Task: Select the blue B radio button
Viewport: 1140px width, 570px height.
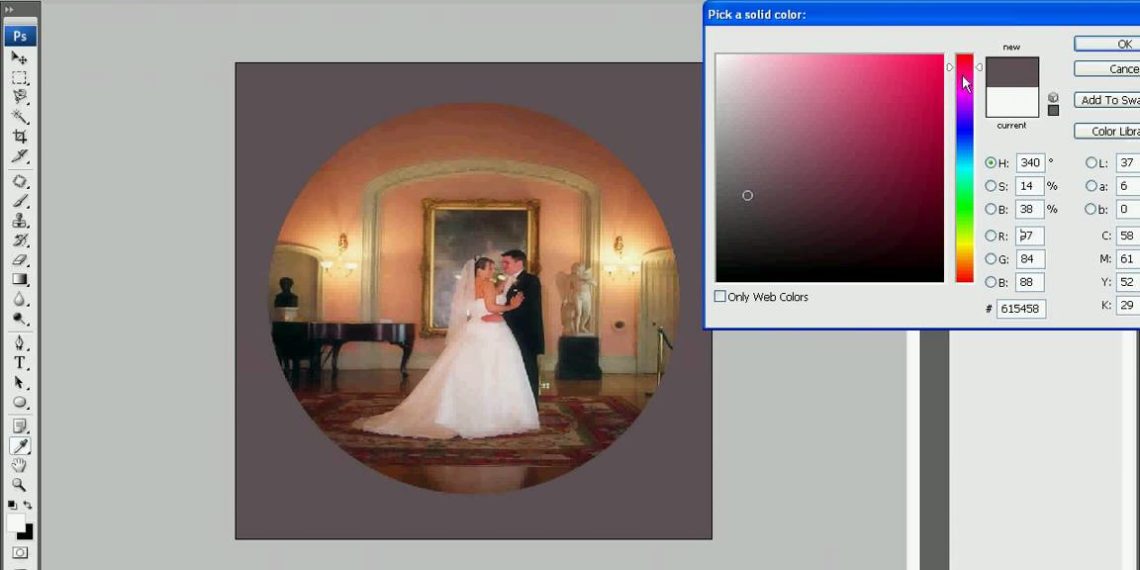Action: (x=990, y=281)
